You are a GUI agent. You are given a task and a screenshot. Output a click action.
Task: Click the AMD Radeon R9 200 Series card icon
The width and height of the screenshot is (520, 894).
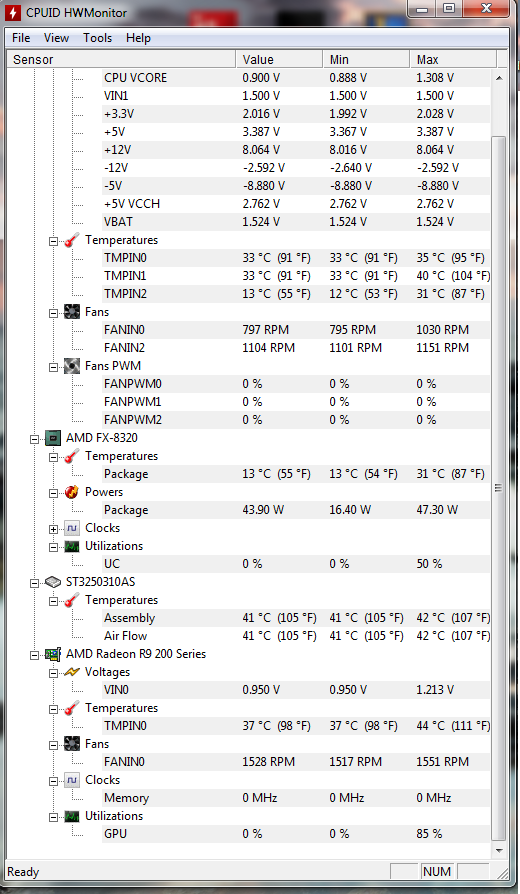click(x=52, y=654)
